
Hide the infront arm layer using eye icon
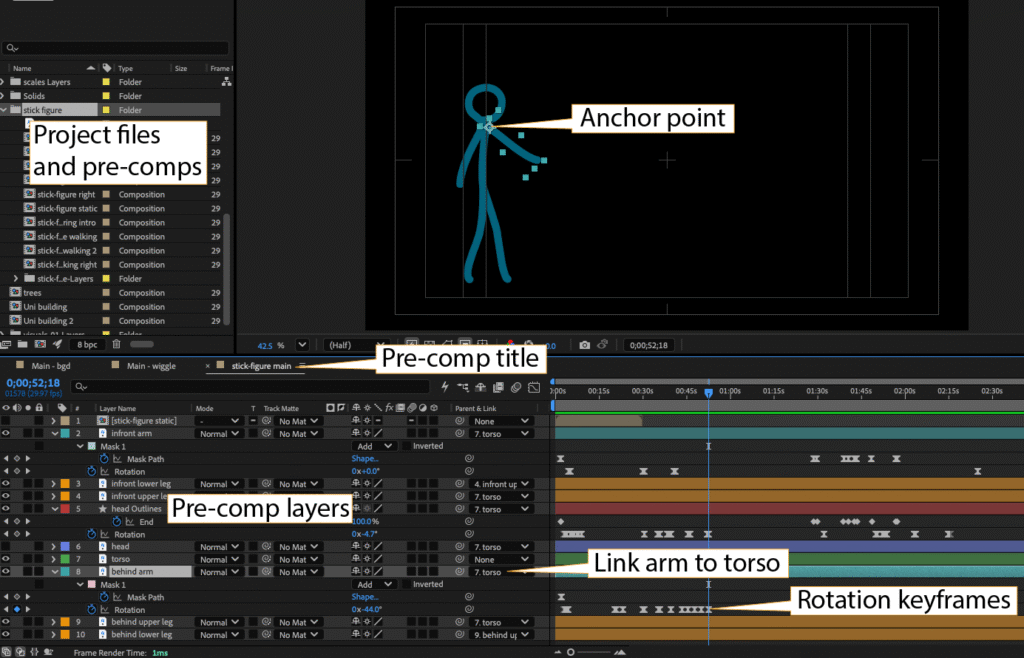point(7,434)
